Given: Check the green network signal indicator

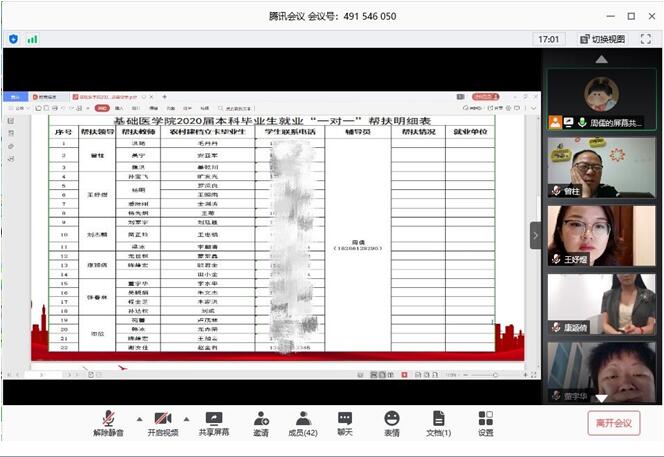Looking at the screenshot, I should (x=32, y=39).
